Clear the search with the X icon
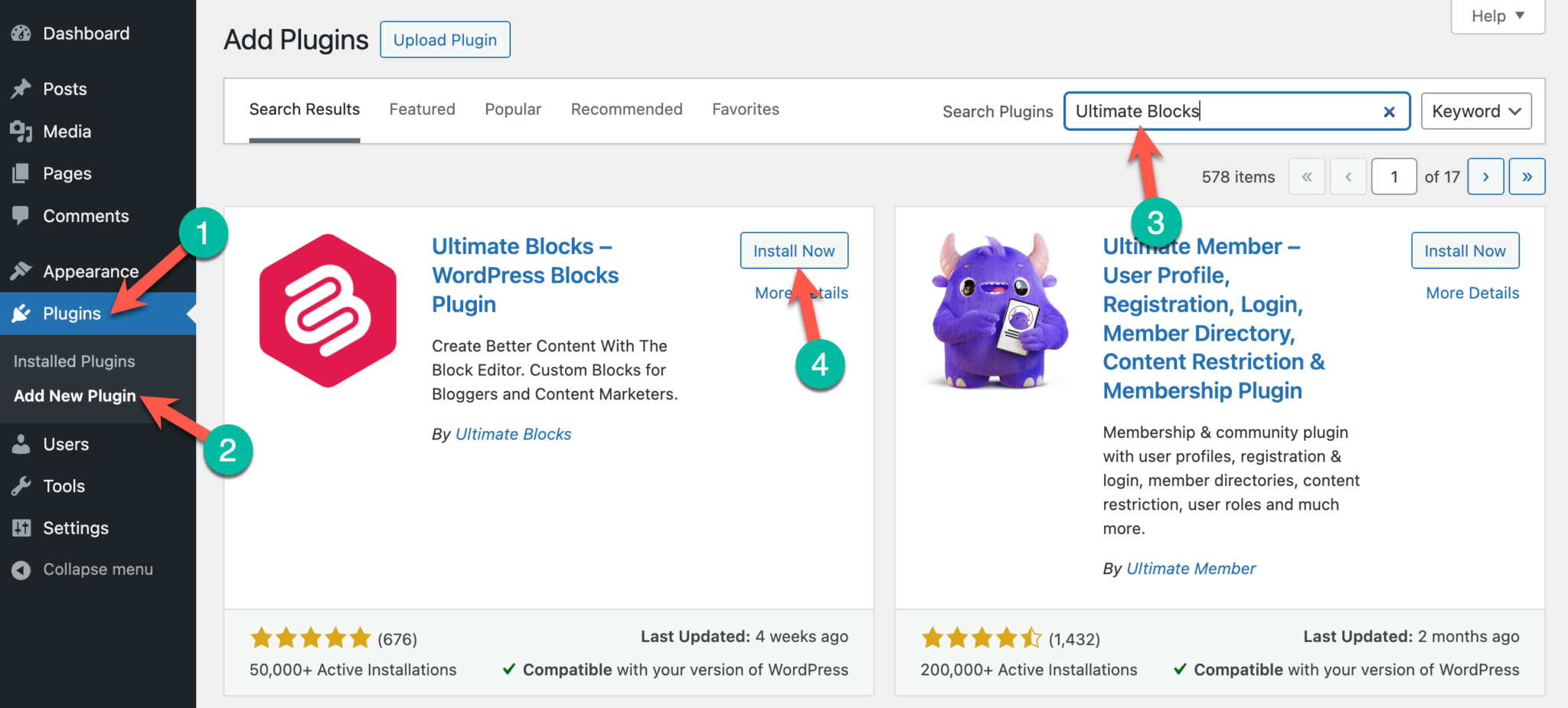The height and width of the screenshot is (708, 1568). coord(1389,112)
